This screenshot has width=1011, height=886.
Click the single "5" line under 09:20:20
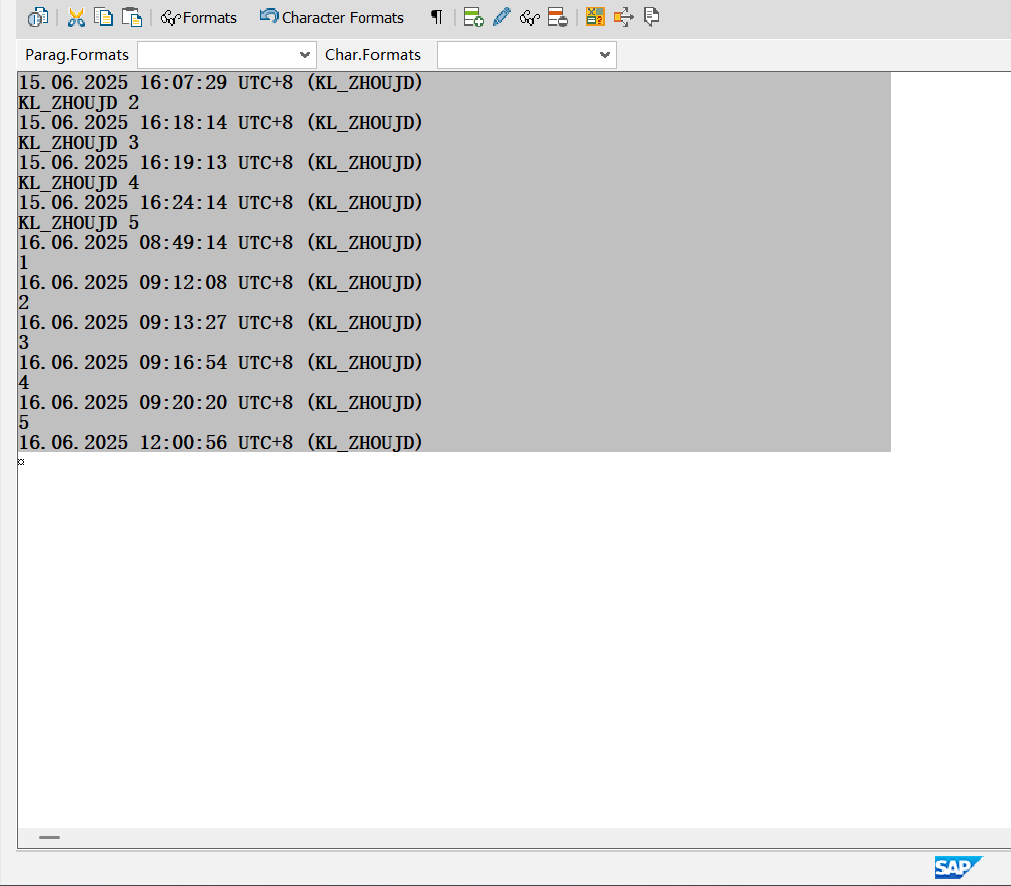click(24, 422)
